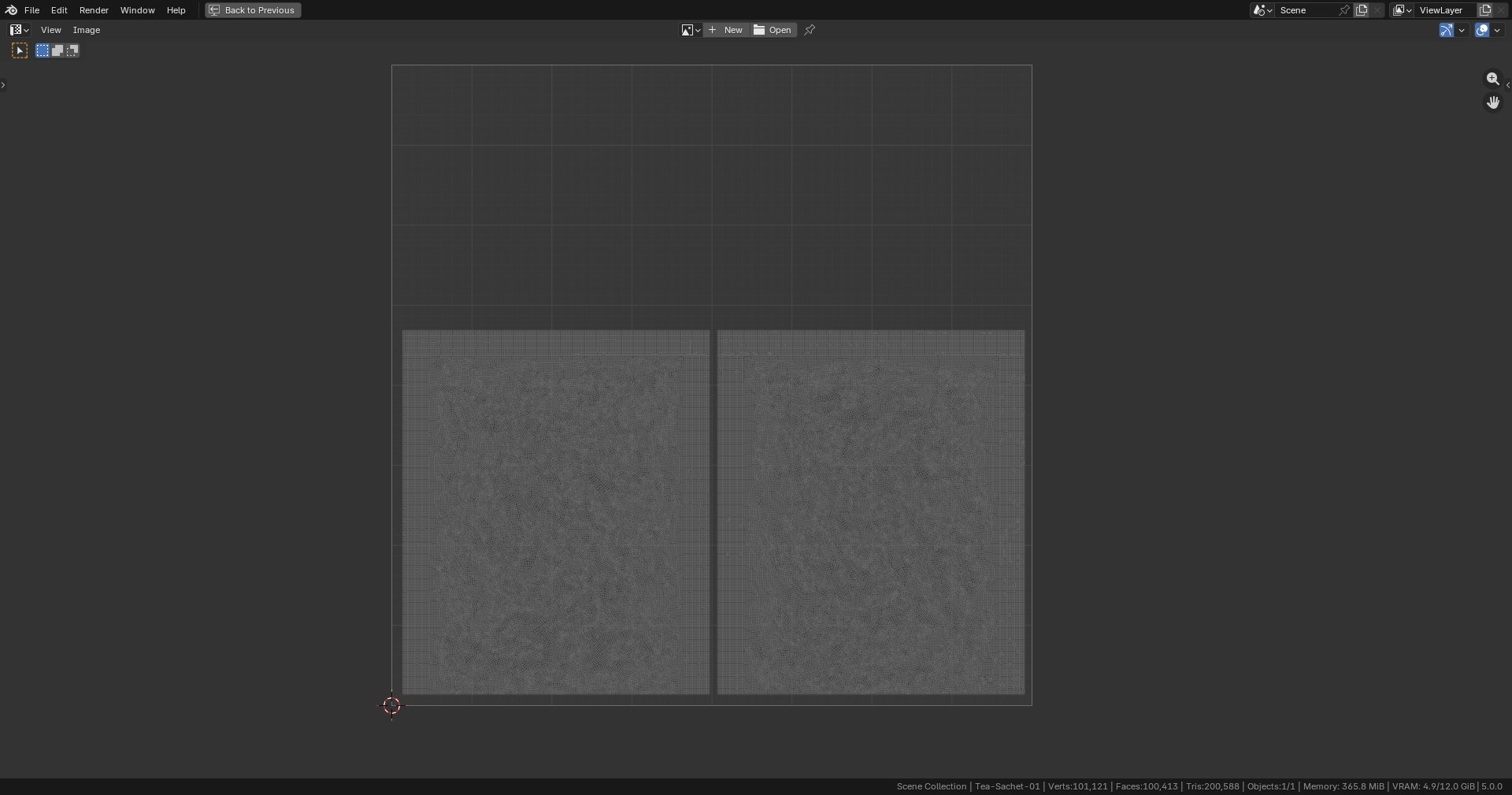Add a new scene via duplicate icon

click(1362, 10)
